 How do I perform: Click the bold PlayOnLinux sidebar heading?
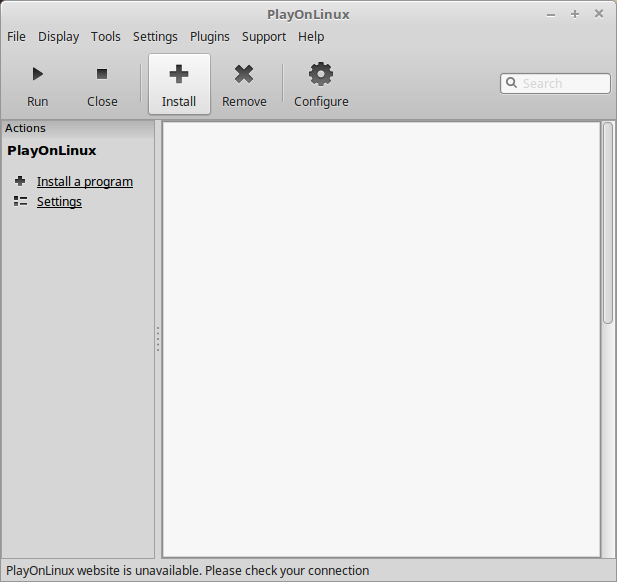(x=52, y=150)
